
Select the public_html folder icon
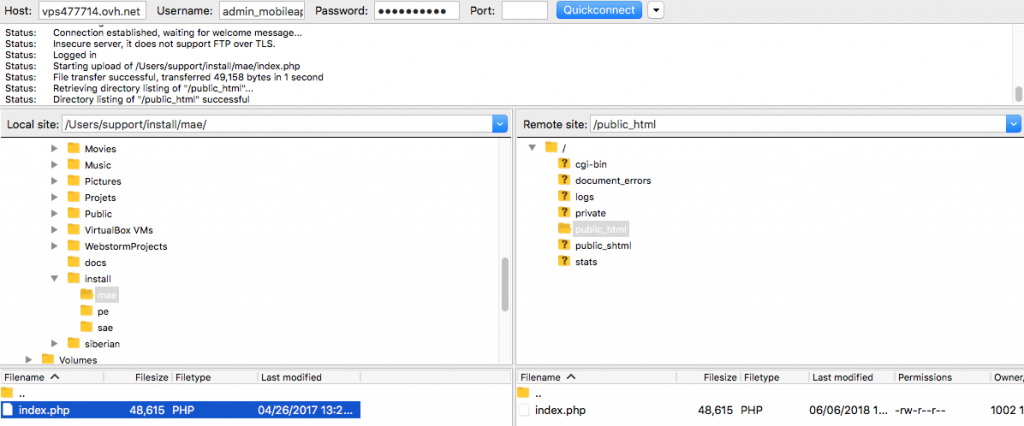click(x=564, y=229)
